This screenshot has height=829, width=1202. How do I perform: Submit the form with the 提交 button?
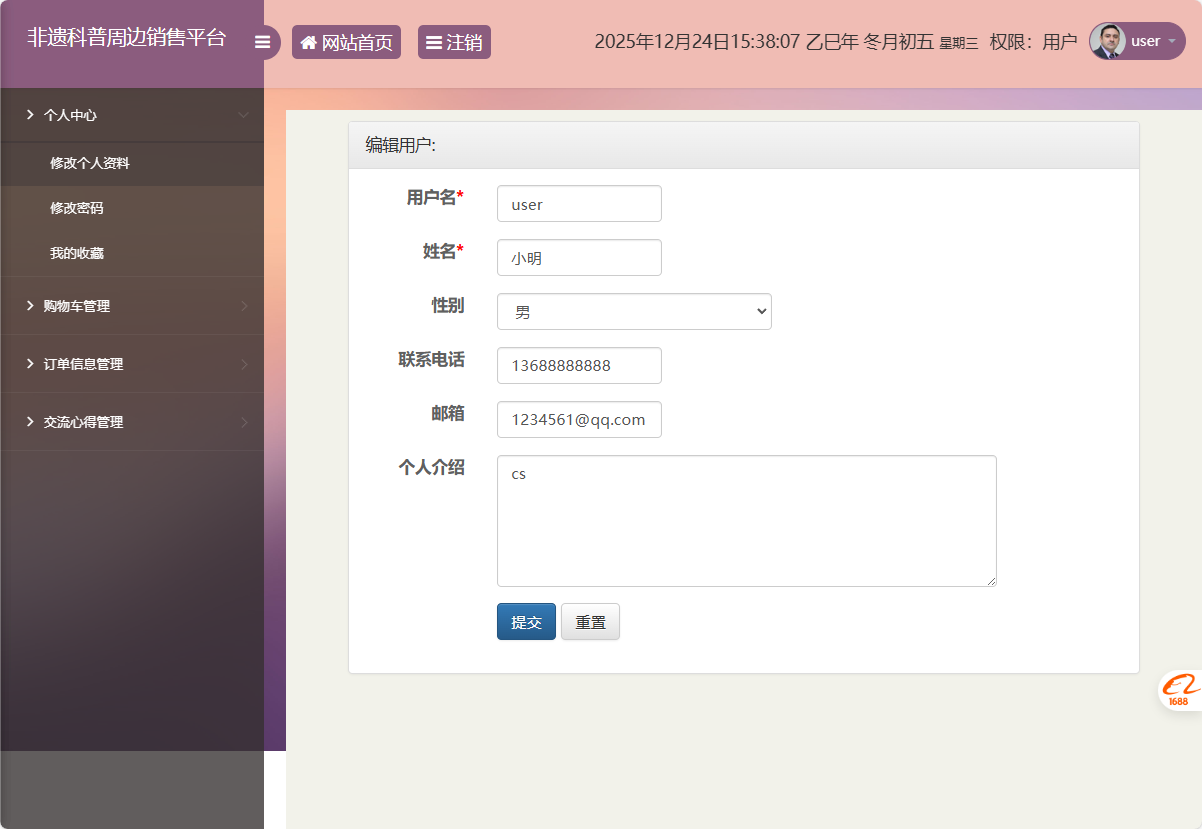pos(526,621)
